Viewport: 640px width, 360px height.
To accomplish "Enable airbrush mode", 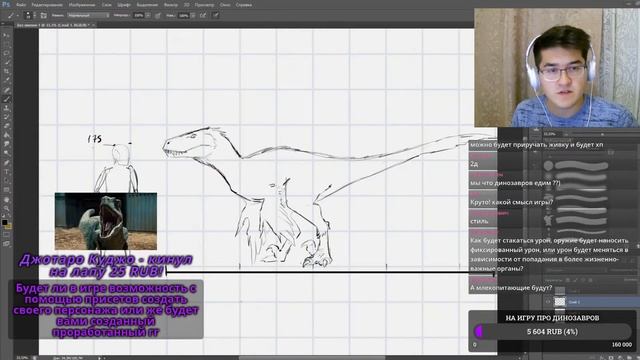I will click(x=203, y=16).
